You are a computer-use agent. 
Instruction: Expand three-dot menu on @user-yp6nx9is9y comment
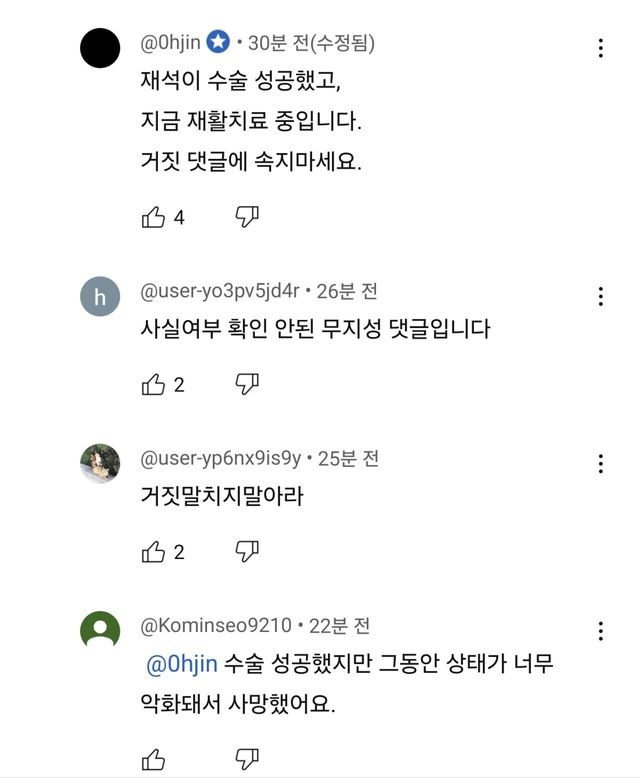point(600,463)
